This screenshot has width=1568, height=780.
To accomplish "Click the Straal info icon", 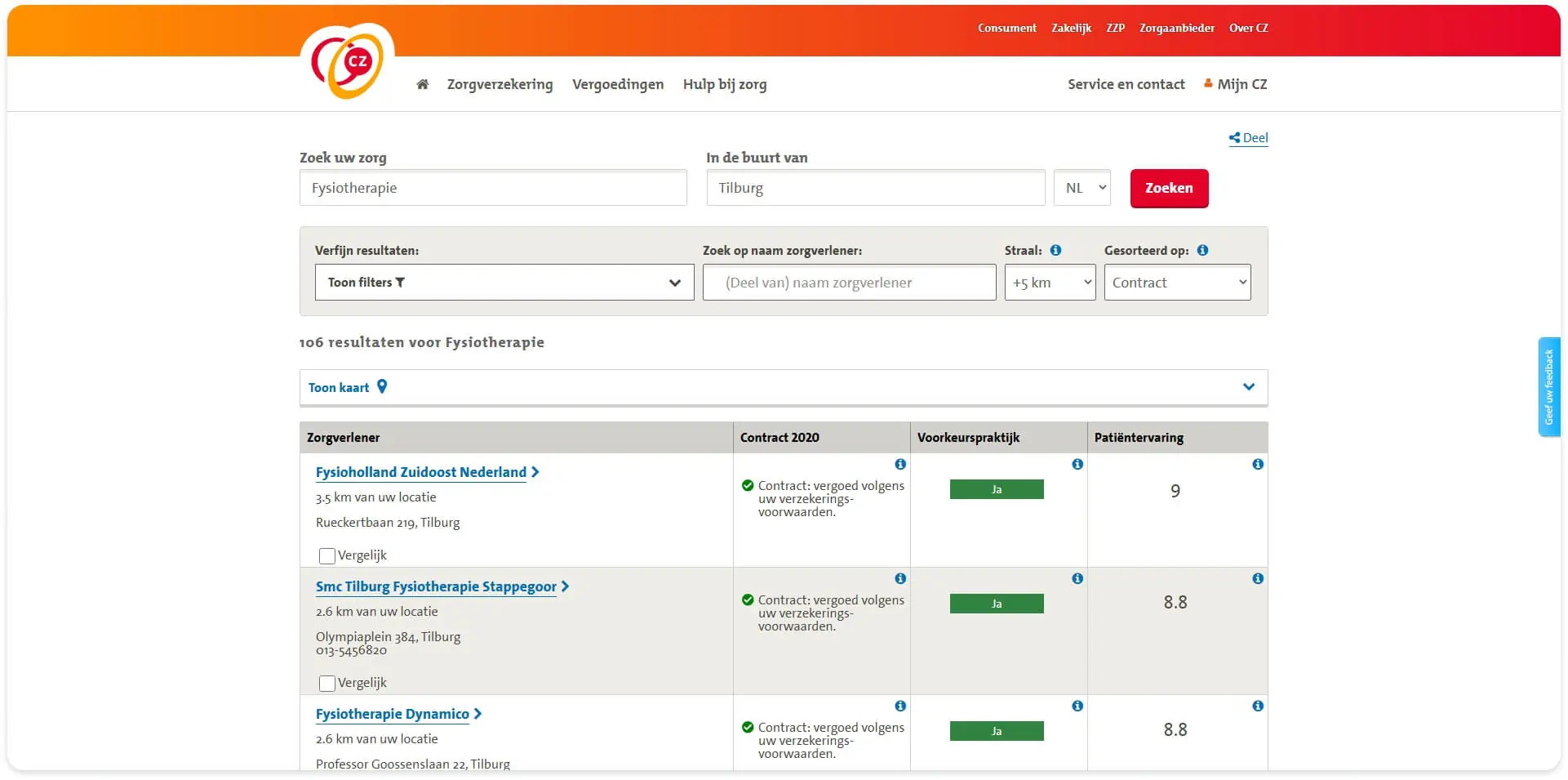I will pyautogui.click(x=1055, y=250).
